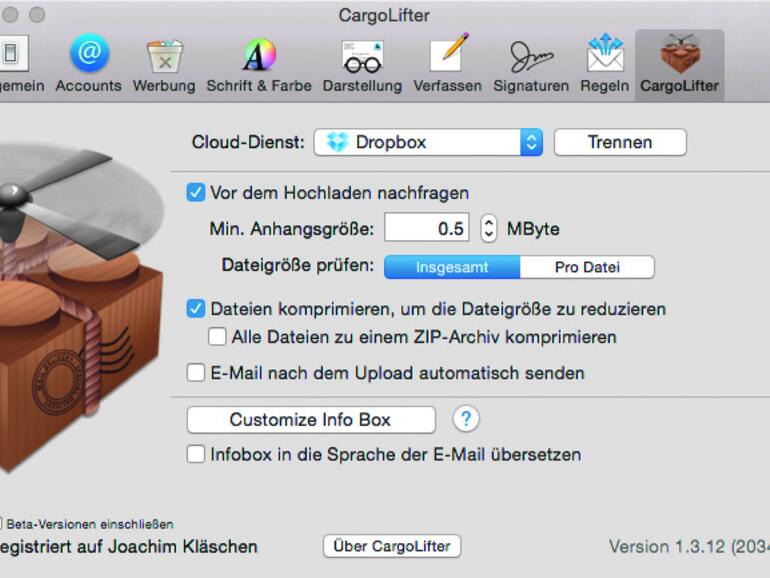Screen dimensions: 770x578
Task: Click the Min. Anhangsgröße stepper arrows
Action: tap(488, 228)
